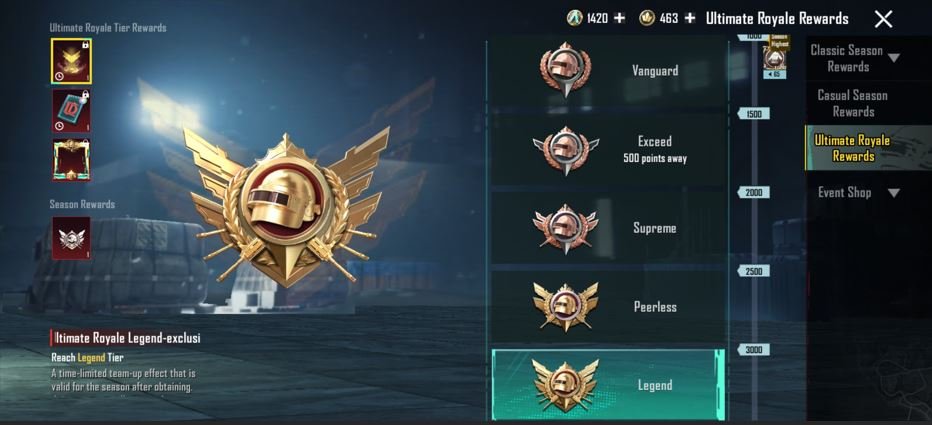Open the Casual Season Rewards tab
Viewport: 932px width, 425px height.
(852, 103)
